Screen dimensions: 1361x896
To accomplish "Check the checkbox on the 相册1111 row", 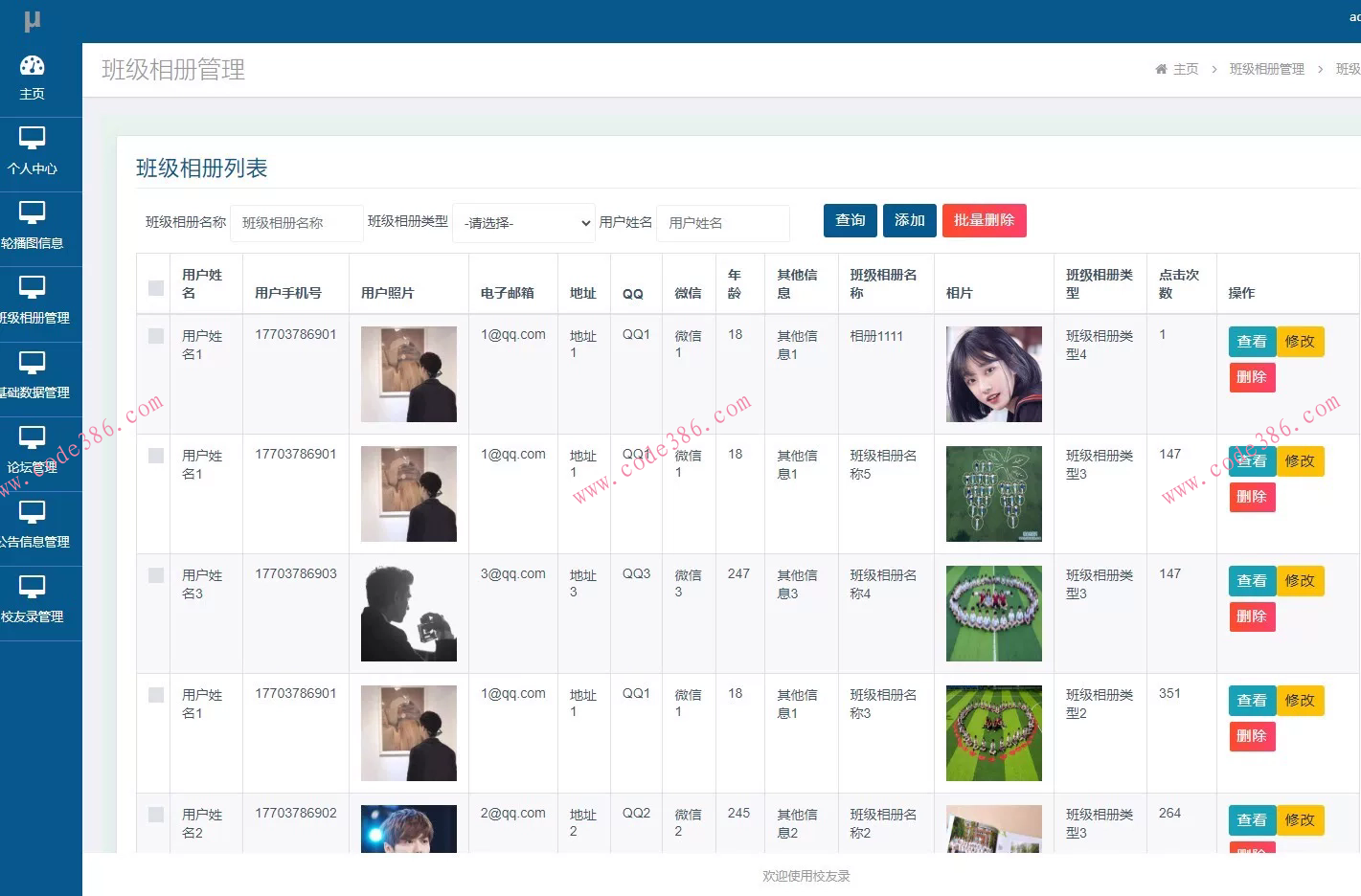I will [x=154, y=334].
